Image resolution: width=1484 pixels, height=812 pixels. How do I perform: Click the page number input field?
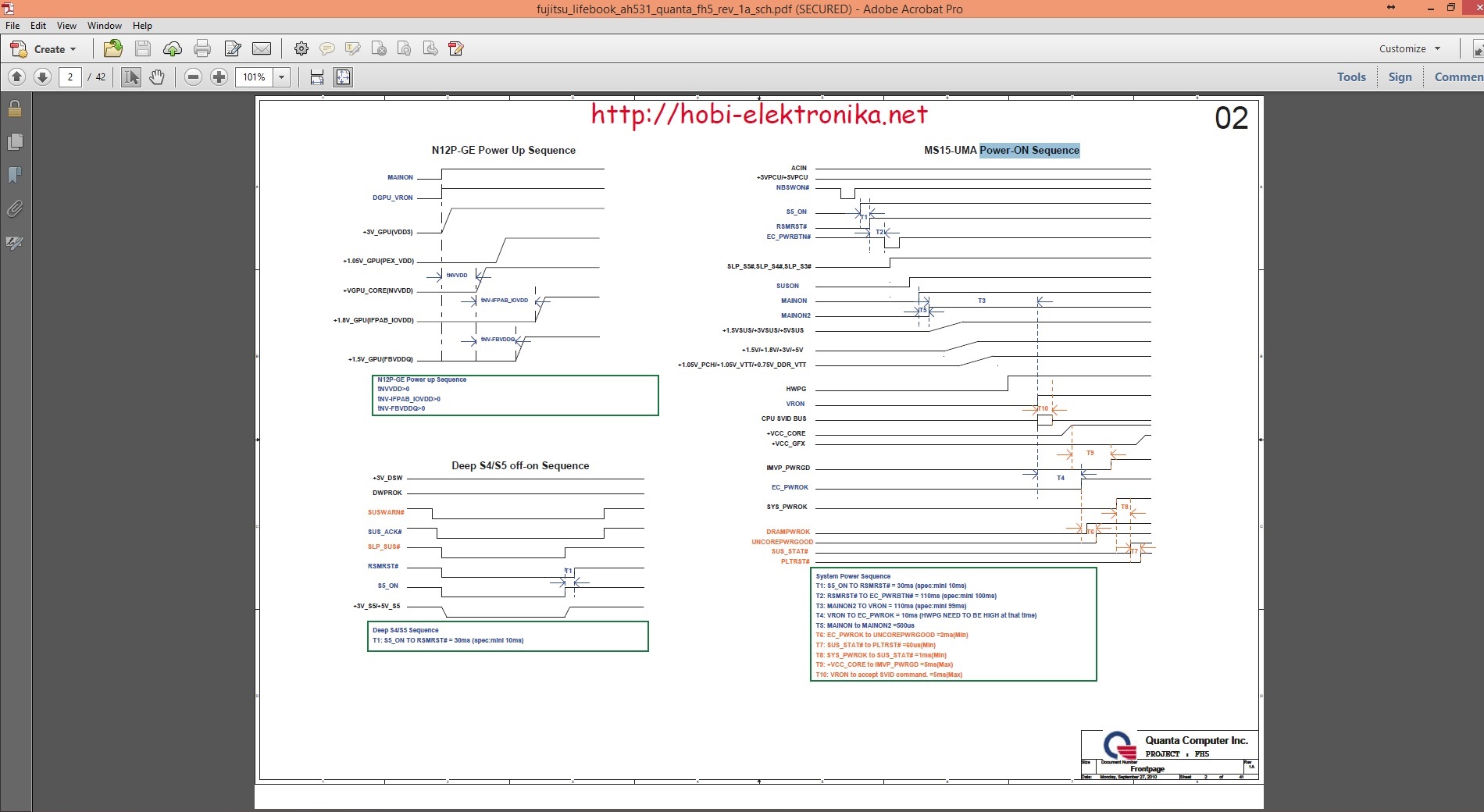70,77
